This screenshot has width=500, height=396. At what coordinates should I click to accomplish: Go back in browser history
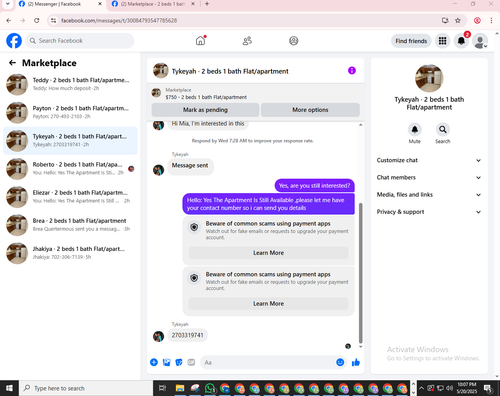click(x=9, y=21)
